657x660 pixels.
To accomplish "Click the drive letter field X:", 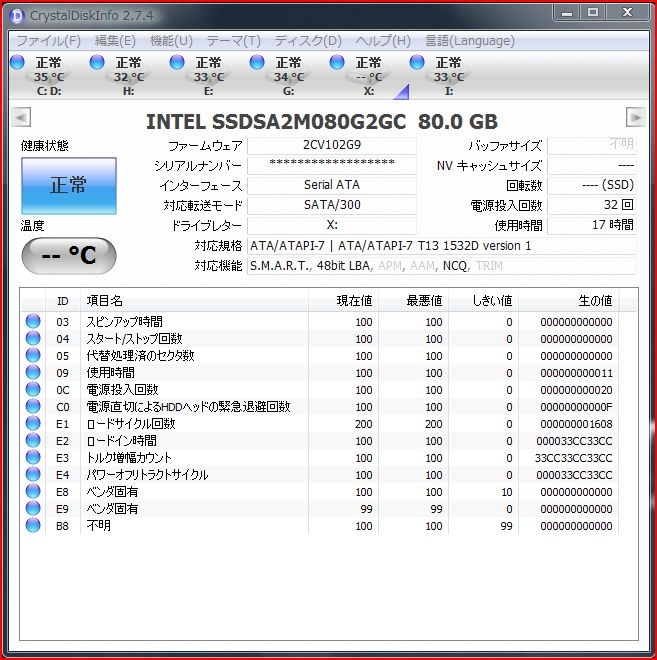I will [332, 225].
